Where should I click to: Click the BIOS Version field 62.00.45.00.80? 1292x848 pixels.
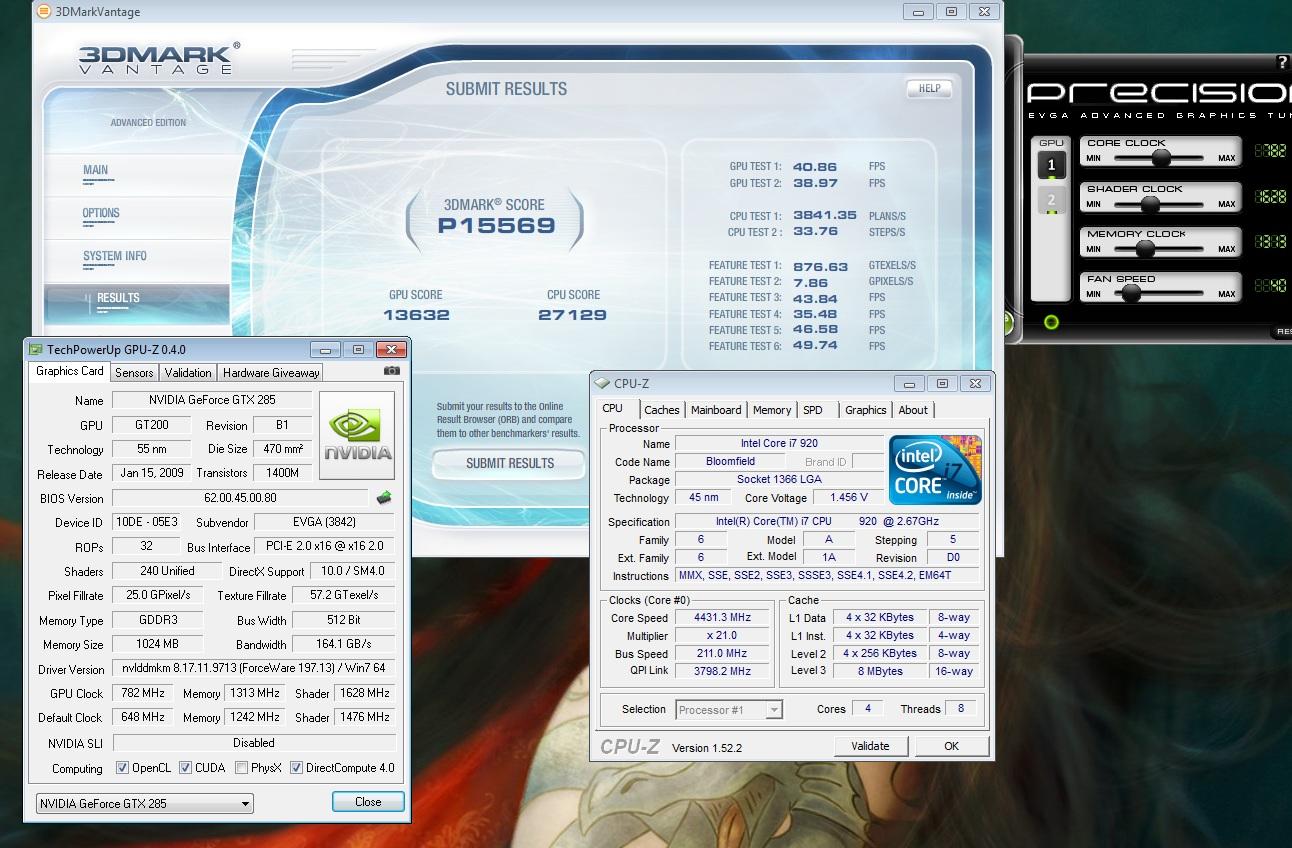(x=241, y=498)
